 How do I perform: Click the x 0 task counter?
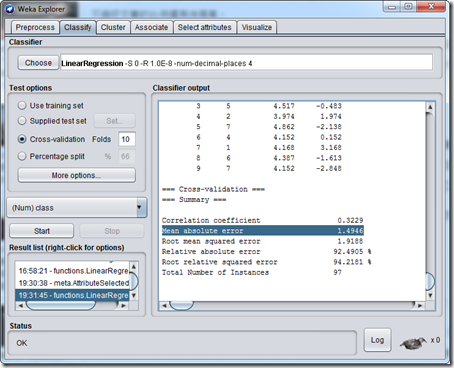tap(435, 340)
